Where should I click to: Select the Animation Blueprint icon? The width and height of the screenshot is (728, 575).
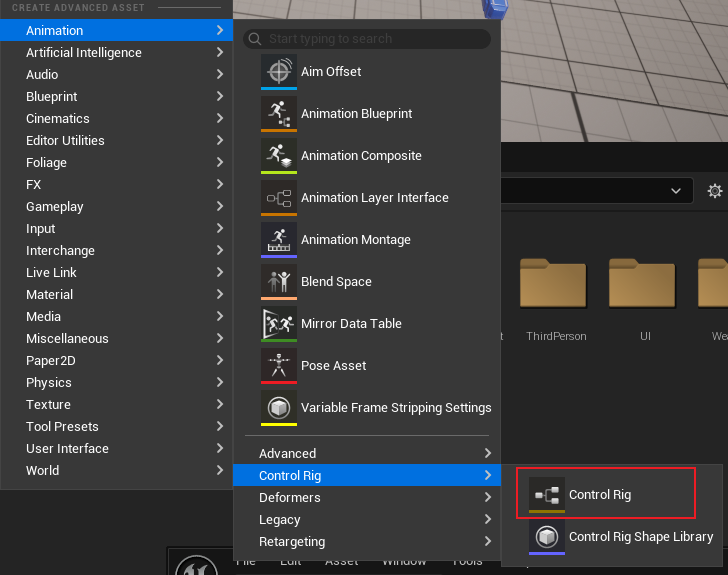[279, 114]
